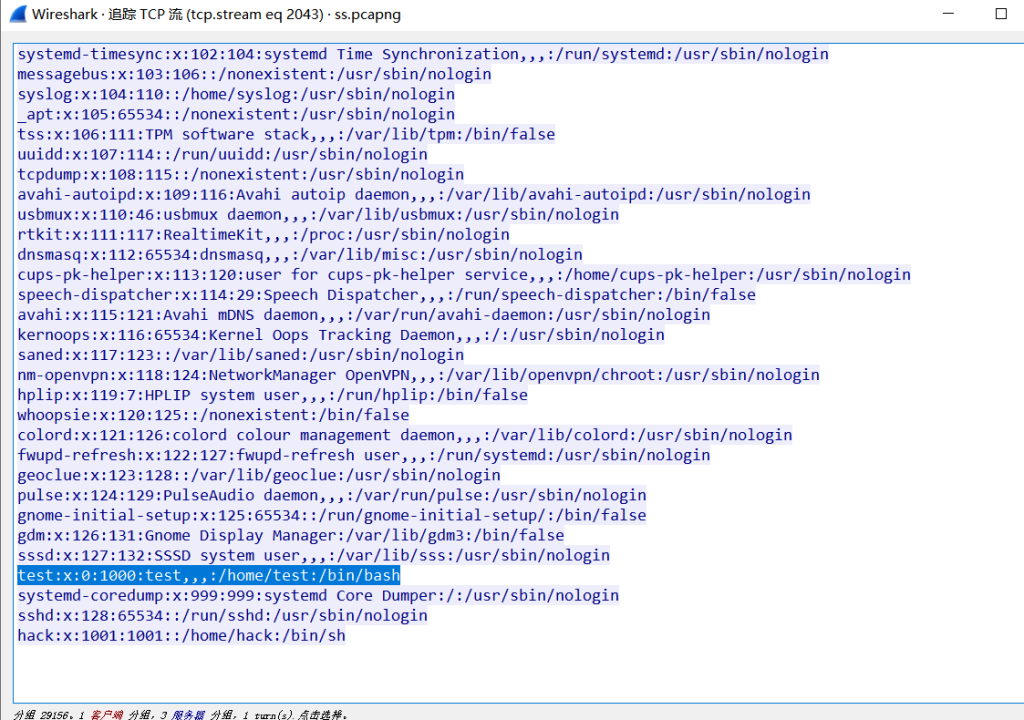This screenshot has width=1024, height=720.
Task: Click the pulse PulseAudio daemon line
Action: tap(331, 495)
